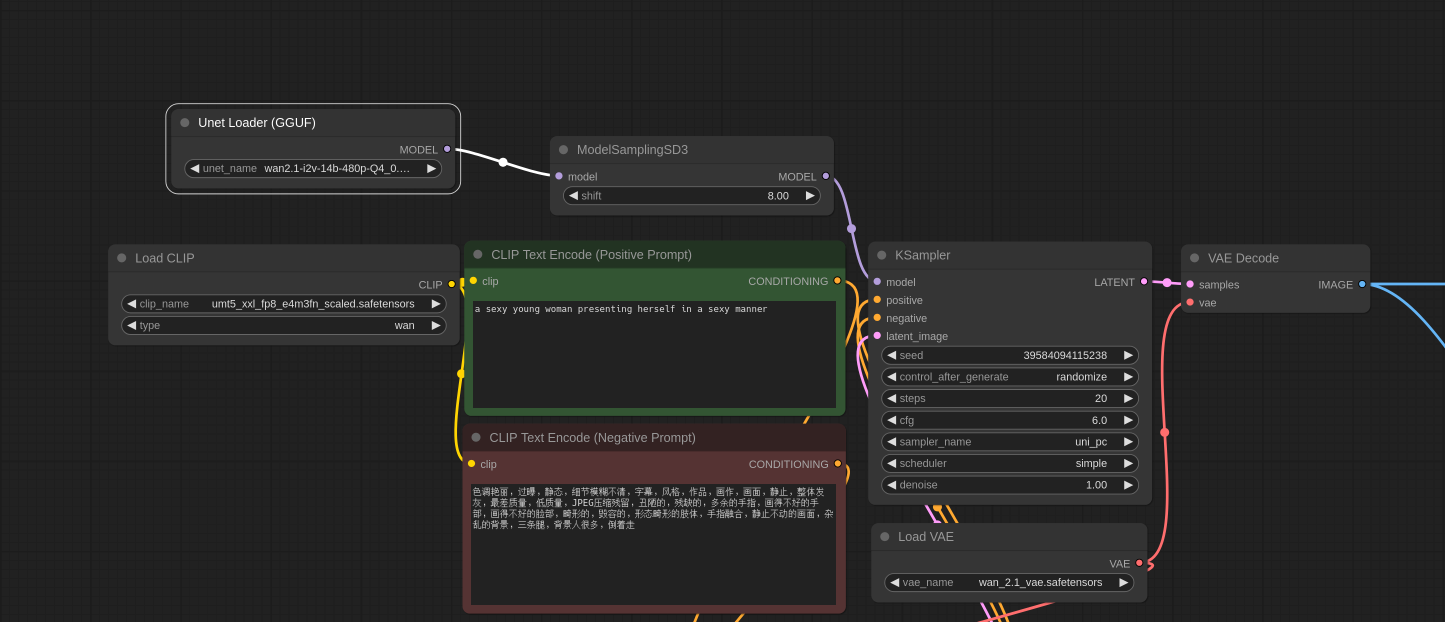This screenshot has width=1445, height=622.
Task: Collapse the VAE Decode node dot
Action: [1195, 258]
